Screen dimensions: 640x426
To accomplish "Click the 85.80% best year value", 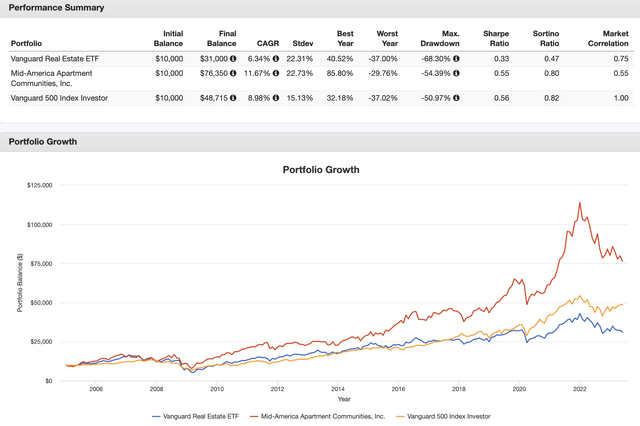I will (x=340, y=73).
